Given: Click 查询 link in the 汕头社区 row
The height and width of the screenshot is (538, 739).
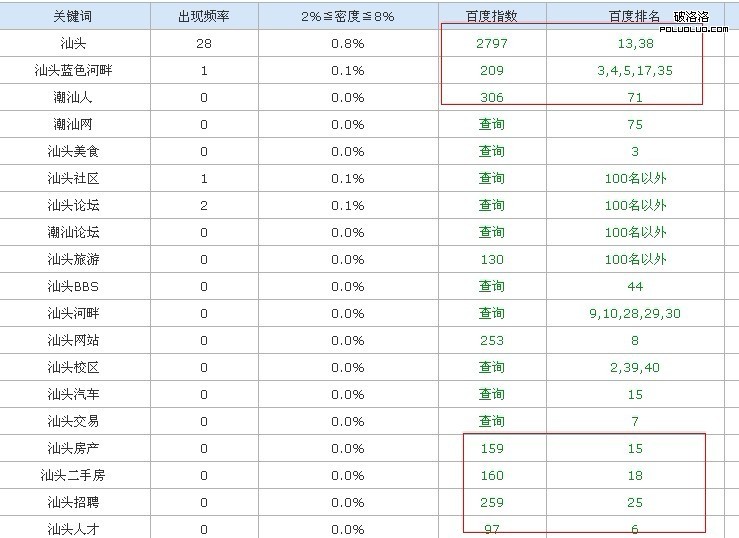Looking at the screenshot, I should coord(491,179).
